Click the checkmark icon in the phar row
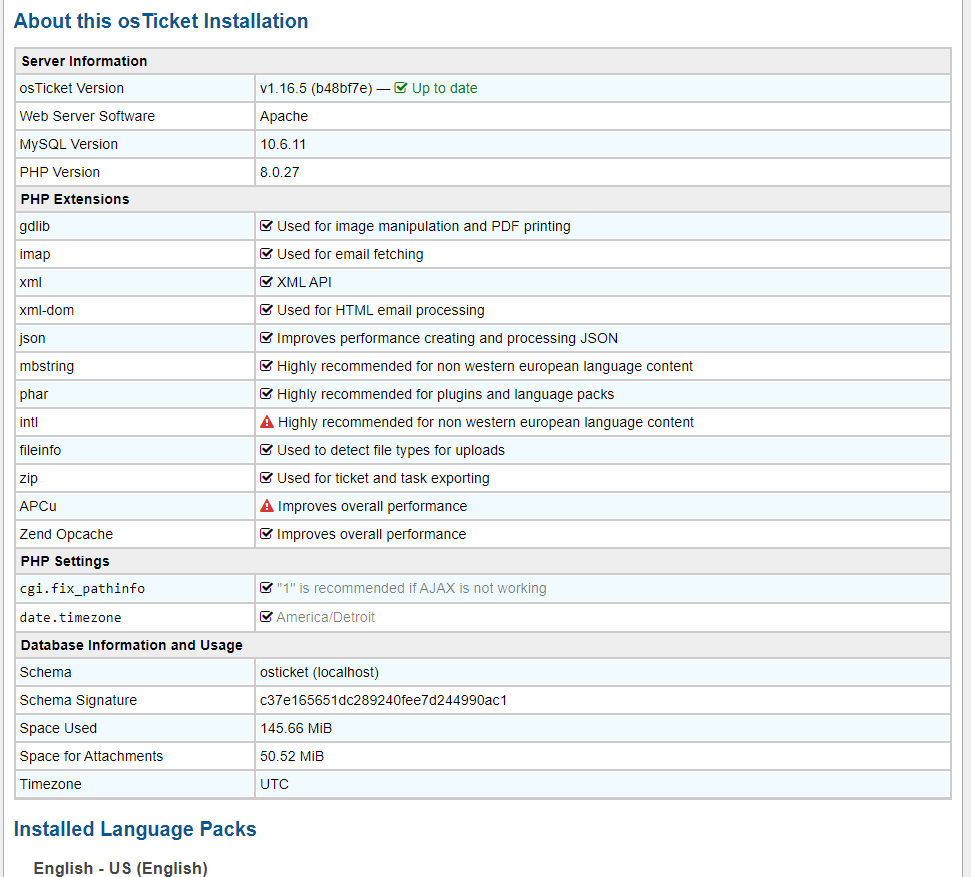 [266, 394]
